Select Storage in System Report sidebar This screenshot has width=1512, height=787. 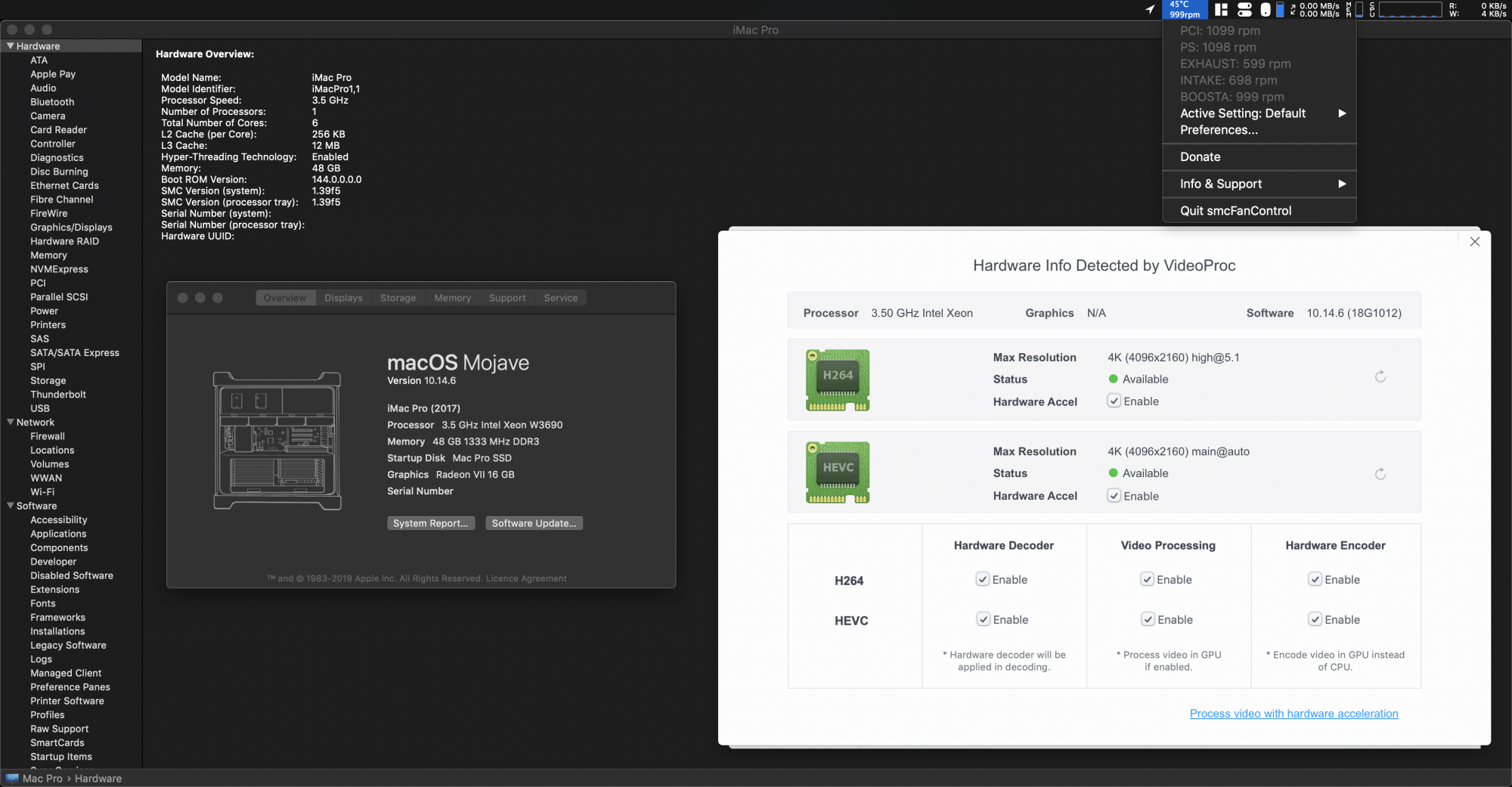coord(48,381)
